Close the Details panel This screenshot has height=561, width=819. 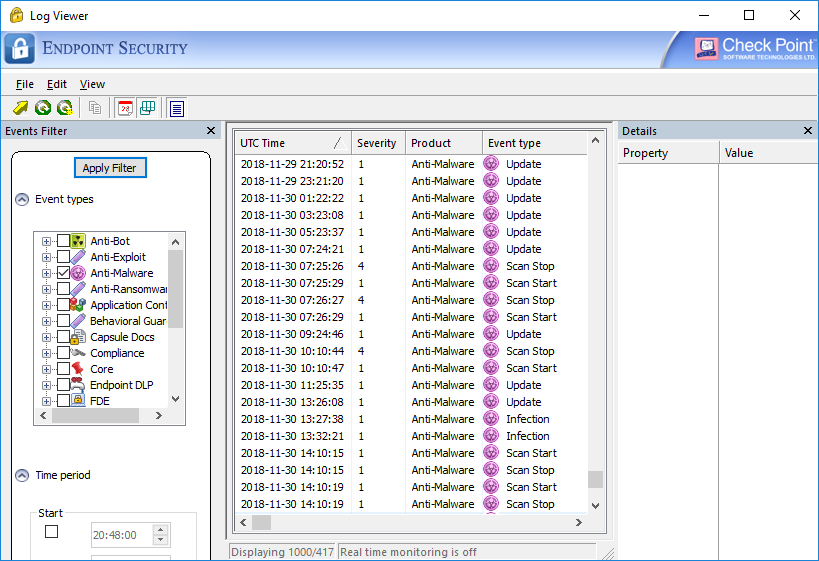[808, 131]
